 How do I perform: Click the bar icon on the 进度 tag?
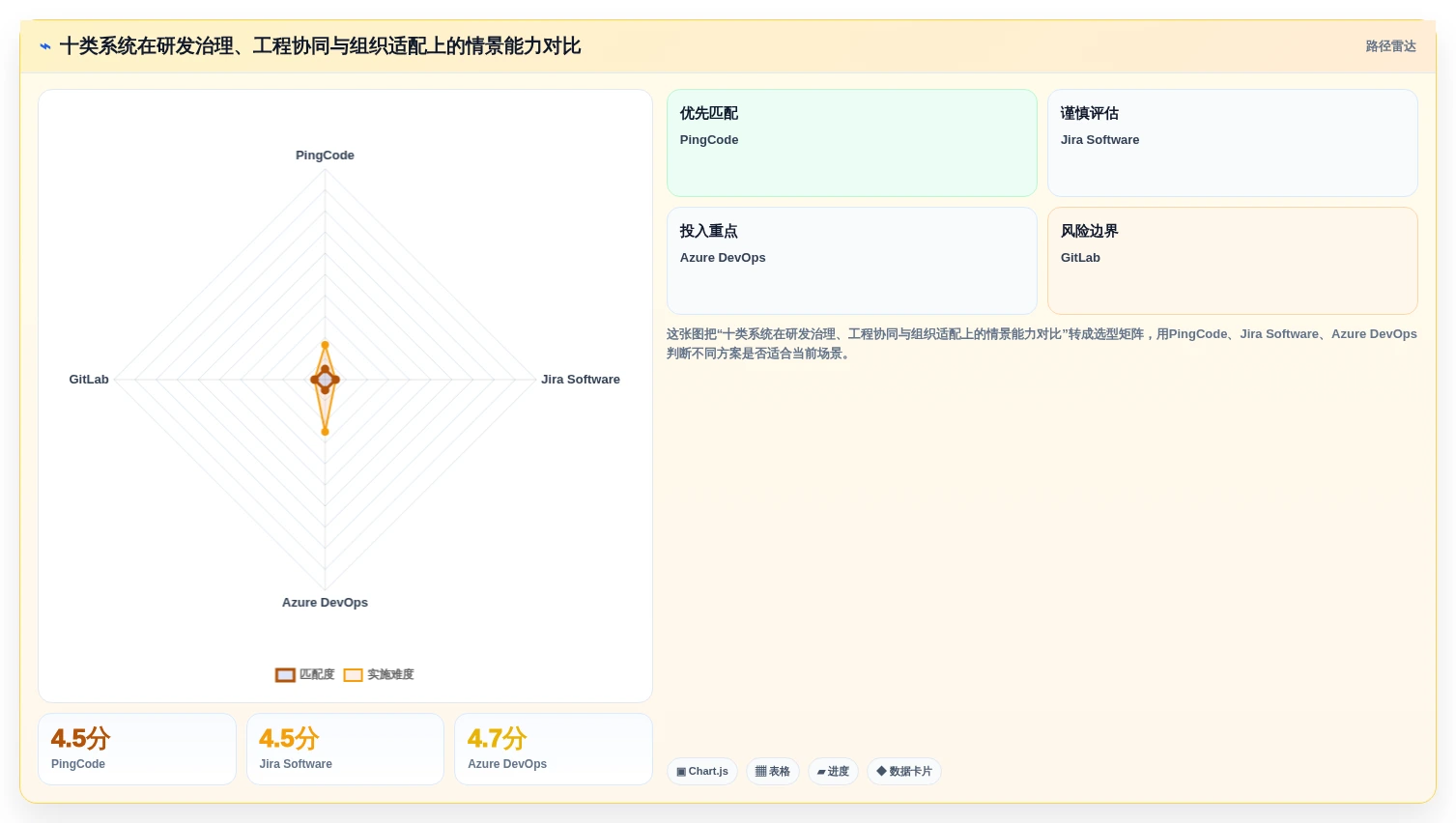point(821,772)
